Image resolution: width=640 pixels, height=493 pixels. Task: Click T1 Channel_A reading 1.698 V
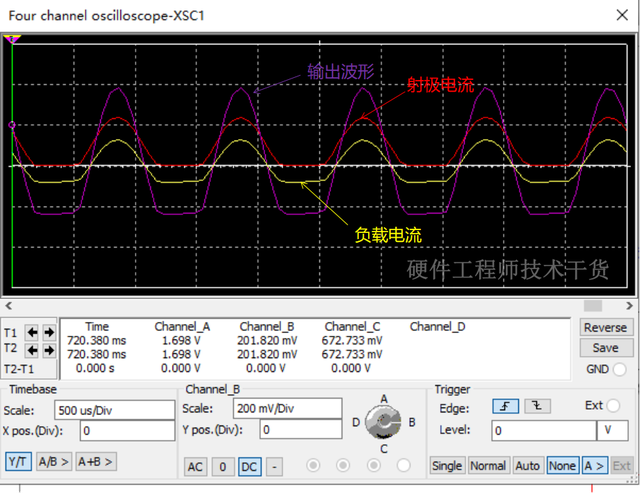coord(181,340)
